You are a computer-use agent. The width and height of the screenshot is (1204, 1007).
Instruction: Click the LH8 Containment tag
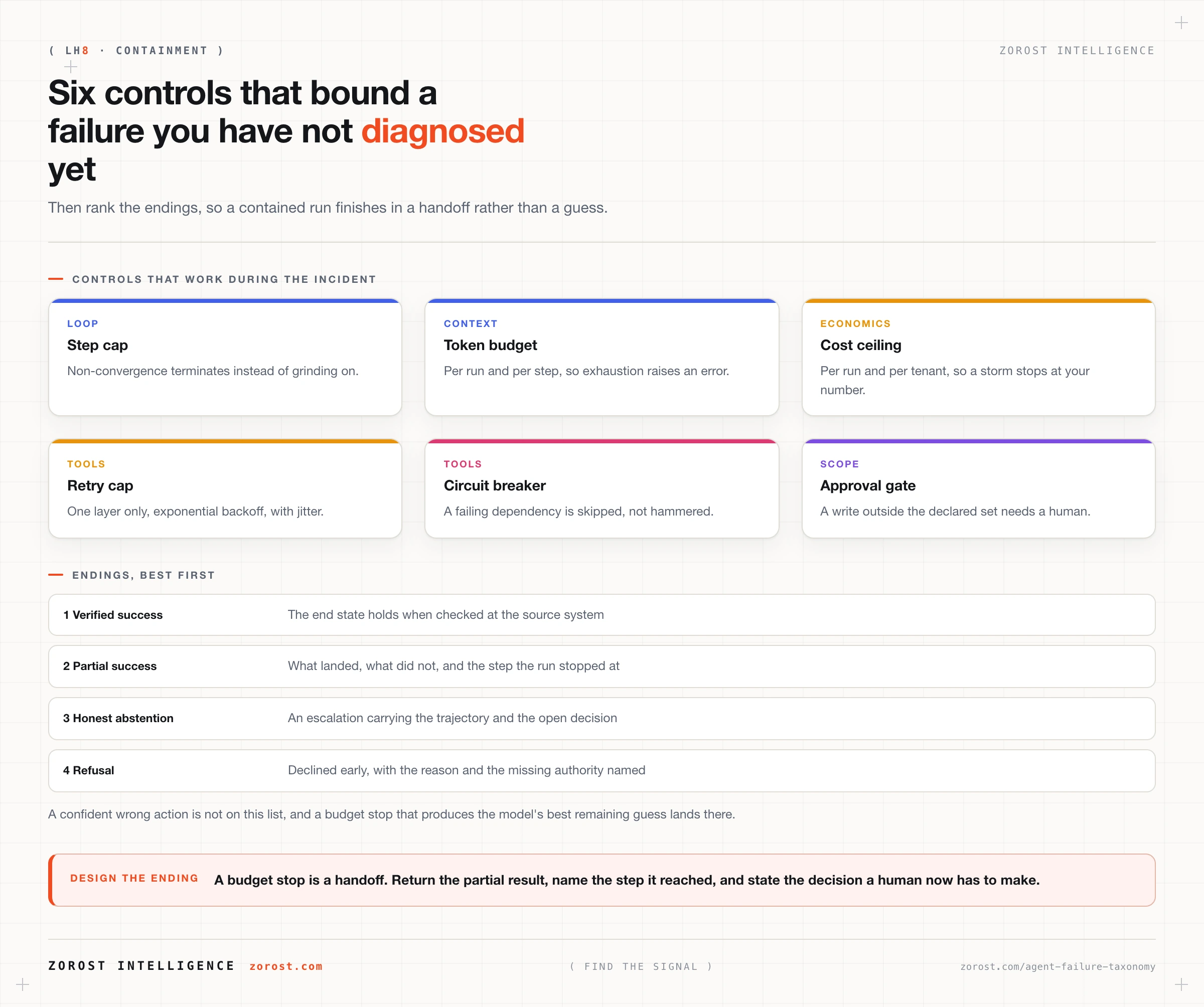[136, 51]
